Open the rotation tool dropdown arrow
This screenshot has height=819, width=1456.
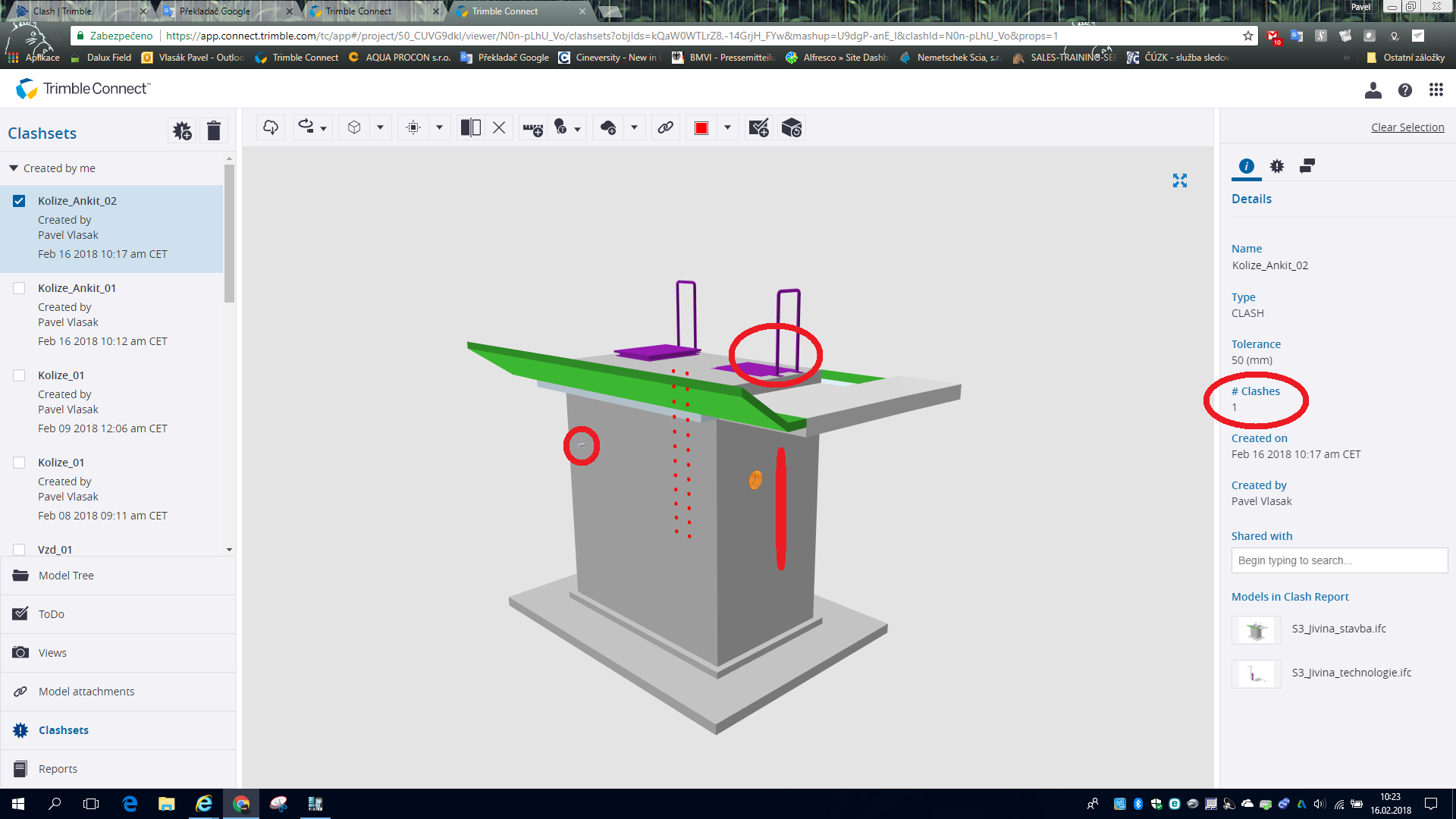click(324, 127)
